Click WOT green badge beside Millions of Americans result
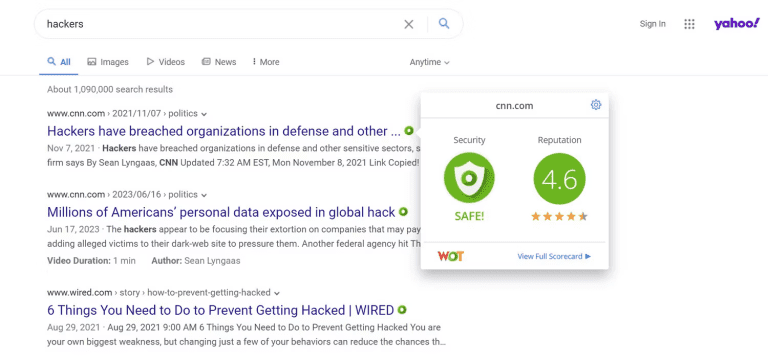The width and height of the screenshot is (768, 361). click(403, 212)
